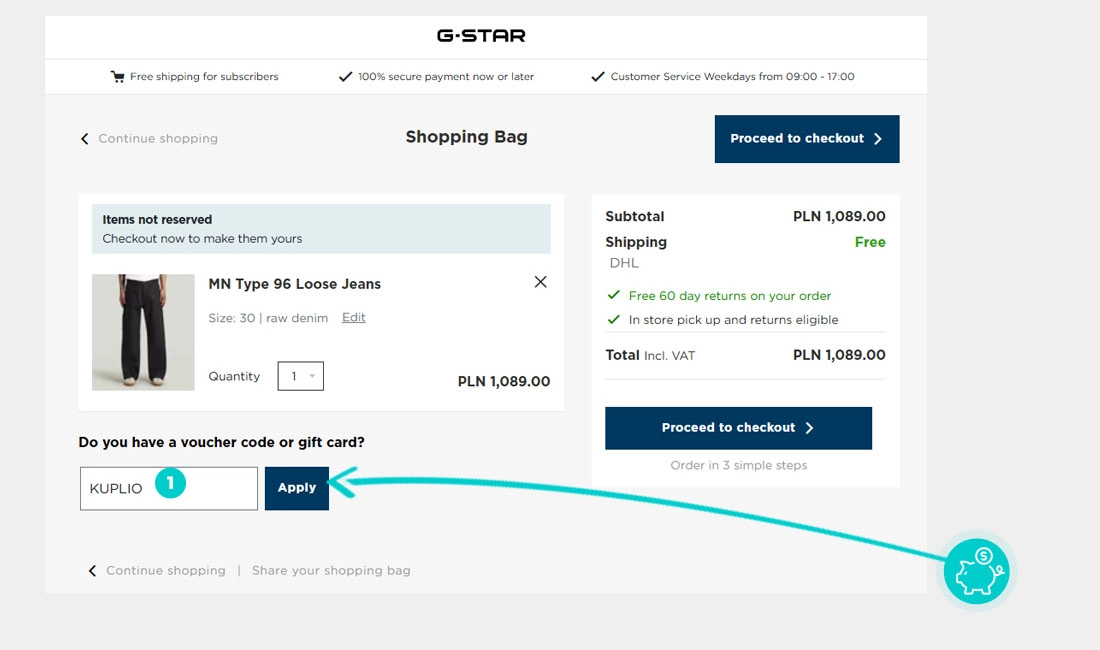Image resolution: width=1100 pixels, height=650 pixels.
Task: Click the secure payment checkmark icon
Action: [345, 77]
